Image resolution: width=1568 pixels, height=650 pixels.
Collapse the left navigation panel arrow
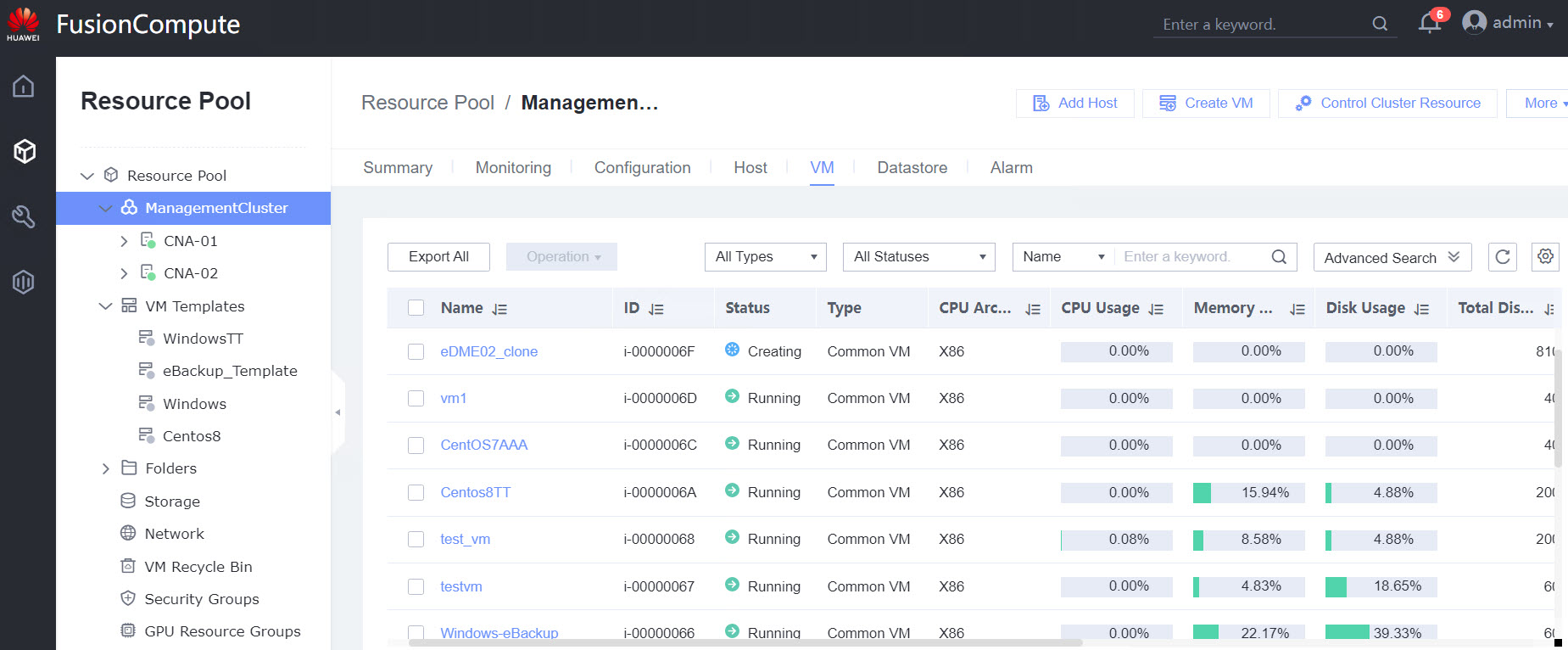338,412
